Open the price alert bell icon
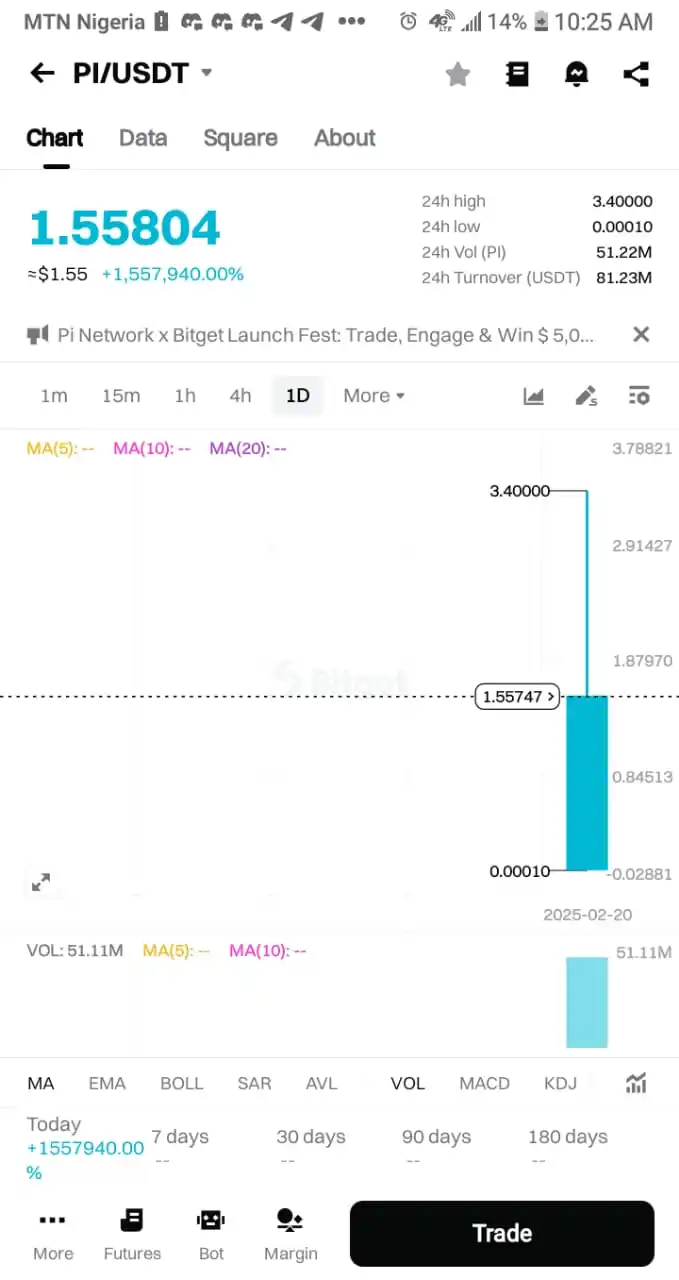The width and height of the screenshot is (679, 1280). click(x=577, y=74)
